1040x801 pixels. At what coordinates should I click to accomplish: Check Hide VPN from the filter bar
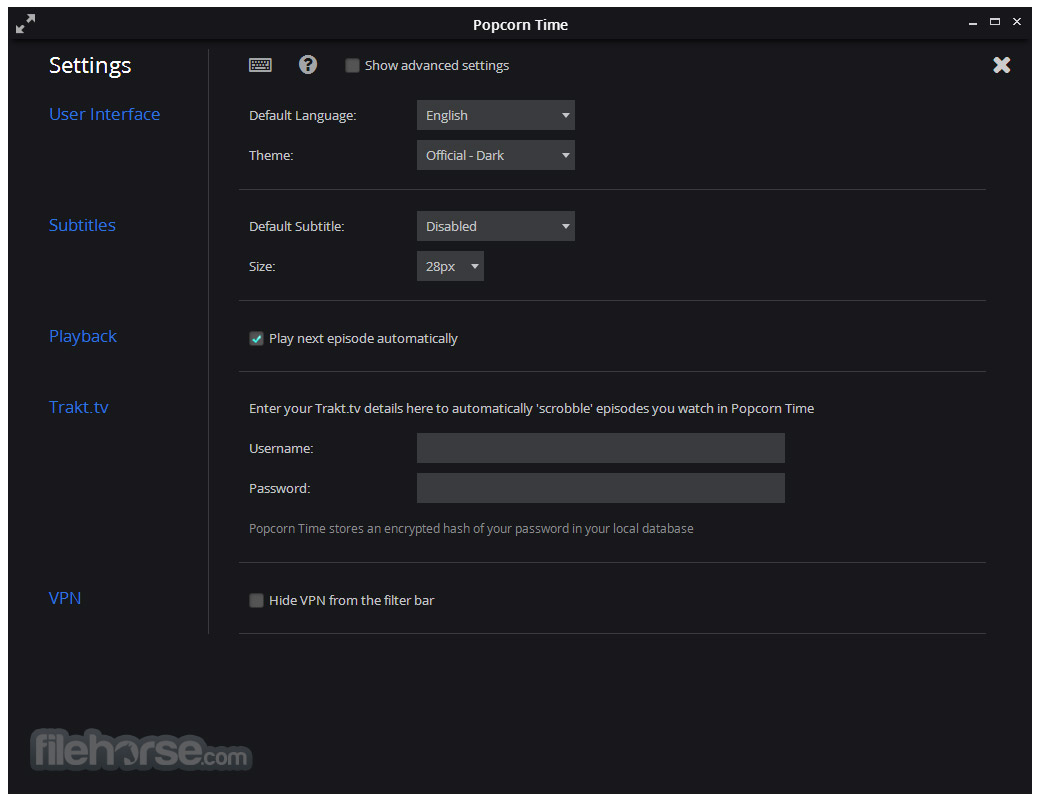[x=256, y=601]
